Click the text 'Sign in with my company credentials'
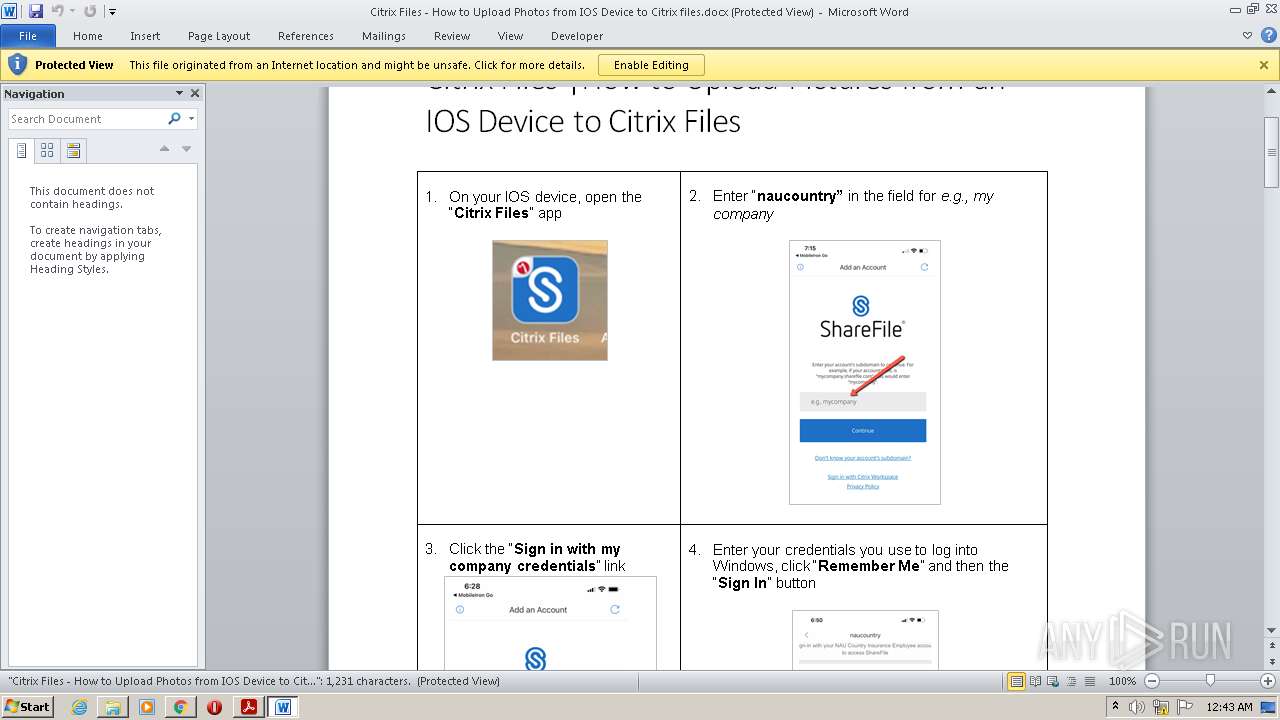This screenshot has height=720, width=1280. [535, 557]
